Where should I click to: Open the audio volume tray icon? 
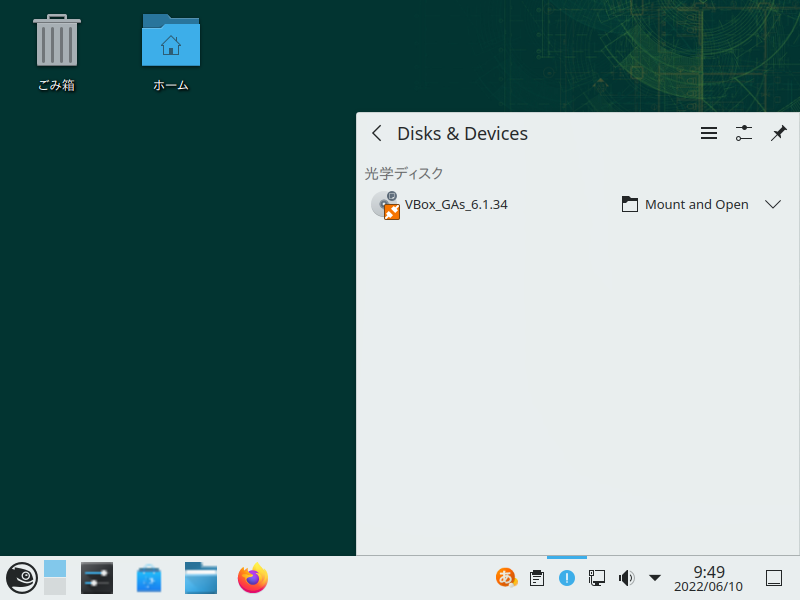tap(627, 578)
